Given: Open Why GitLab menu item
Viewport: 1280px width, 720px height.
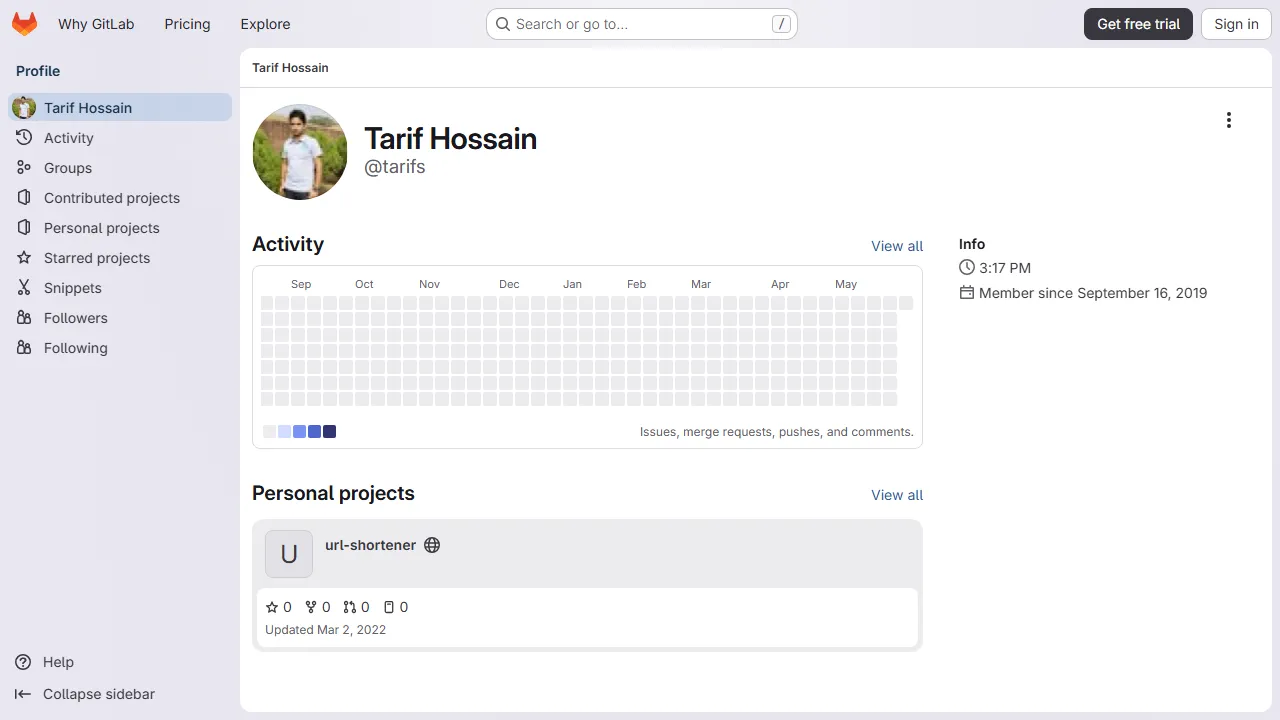Looking at the screenshot, I should tap(96, 24).
